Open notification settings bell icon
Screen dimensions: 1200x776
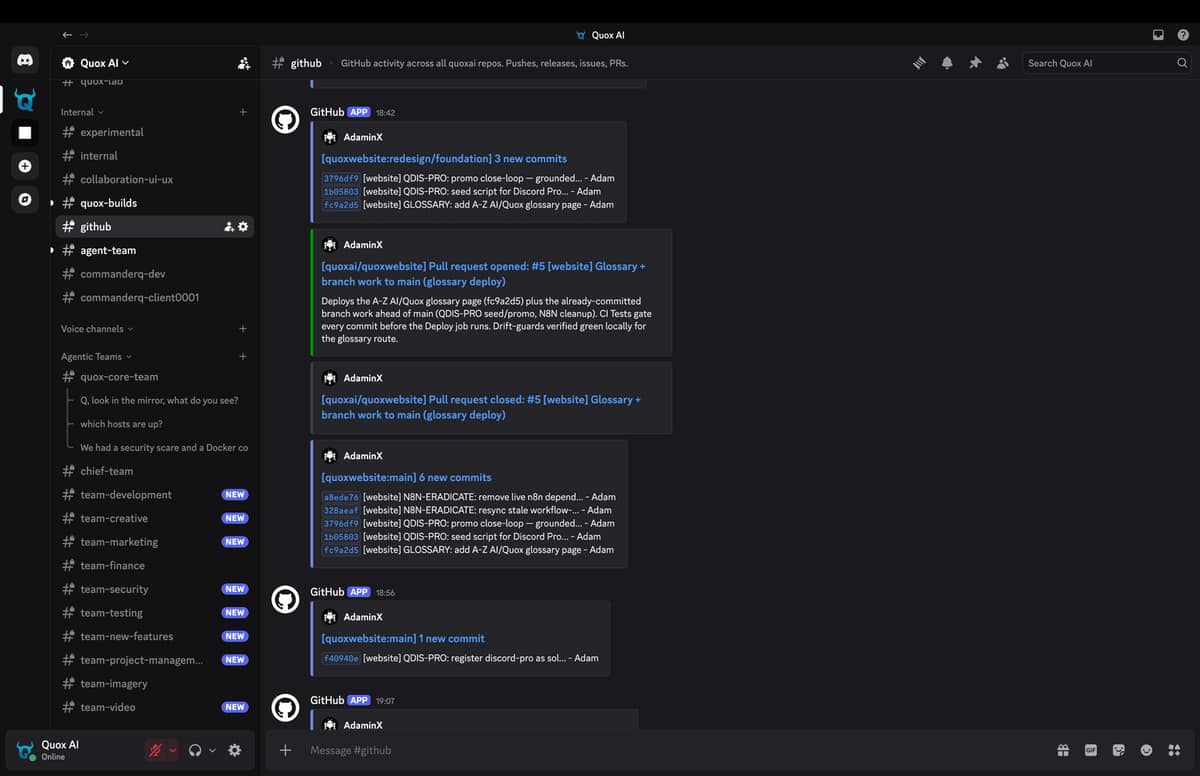coord(947,63)
